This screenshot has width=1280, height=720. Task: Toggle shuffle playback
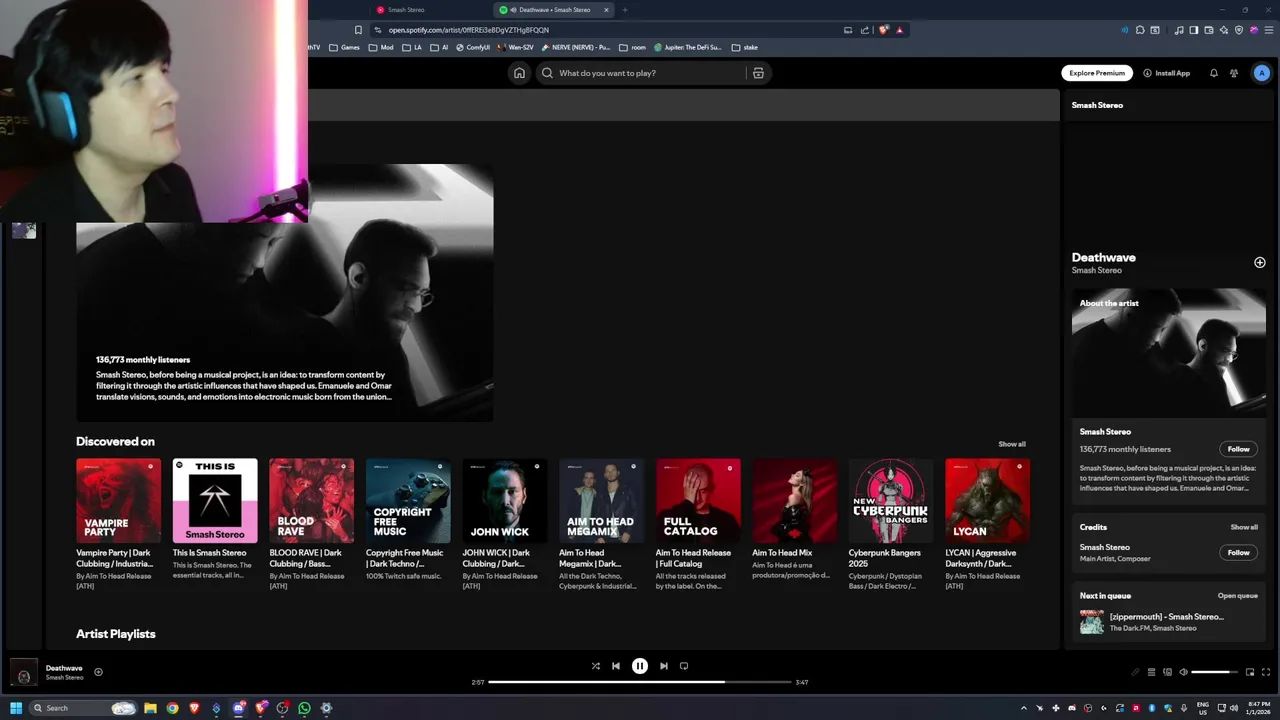[595, 666]
